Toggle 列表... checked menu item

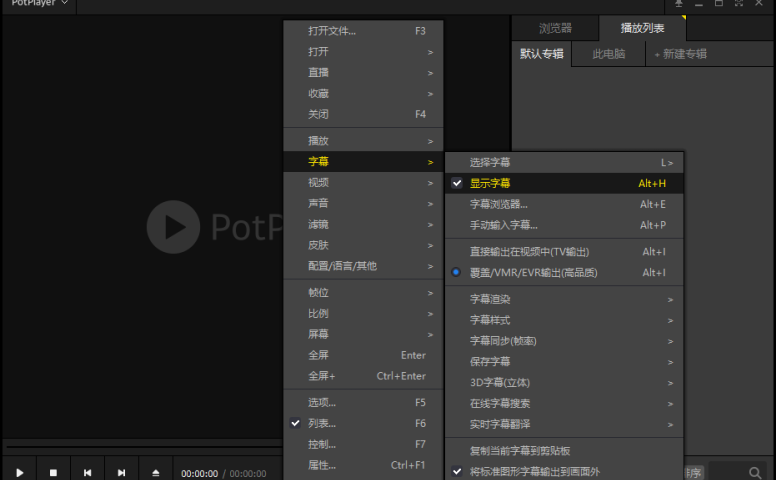click(363, 423)
